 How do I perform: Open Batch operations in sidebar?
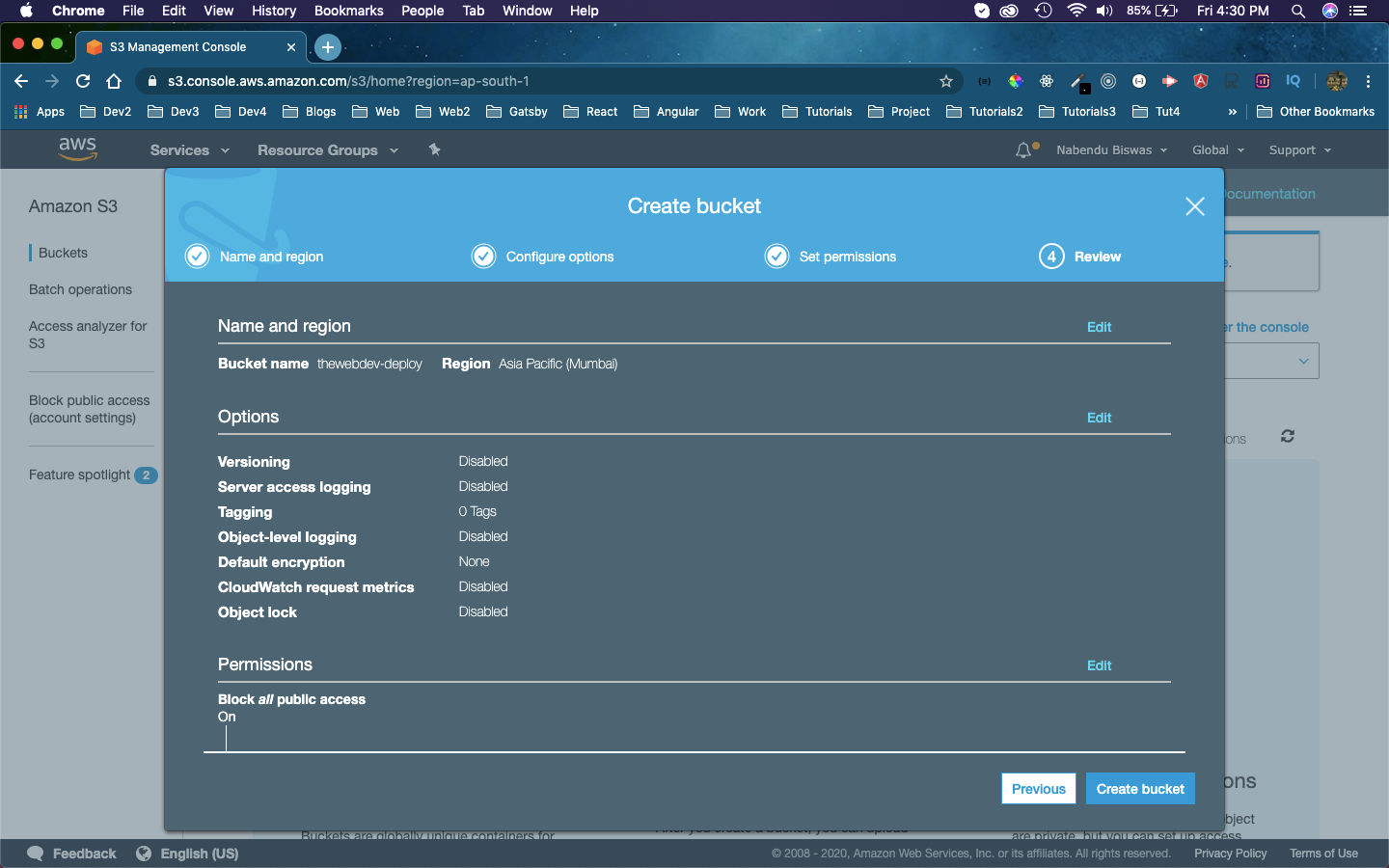(80, 289)
